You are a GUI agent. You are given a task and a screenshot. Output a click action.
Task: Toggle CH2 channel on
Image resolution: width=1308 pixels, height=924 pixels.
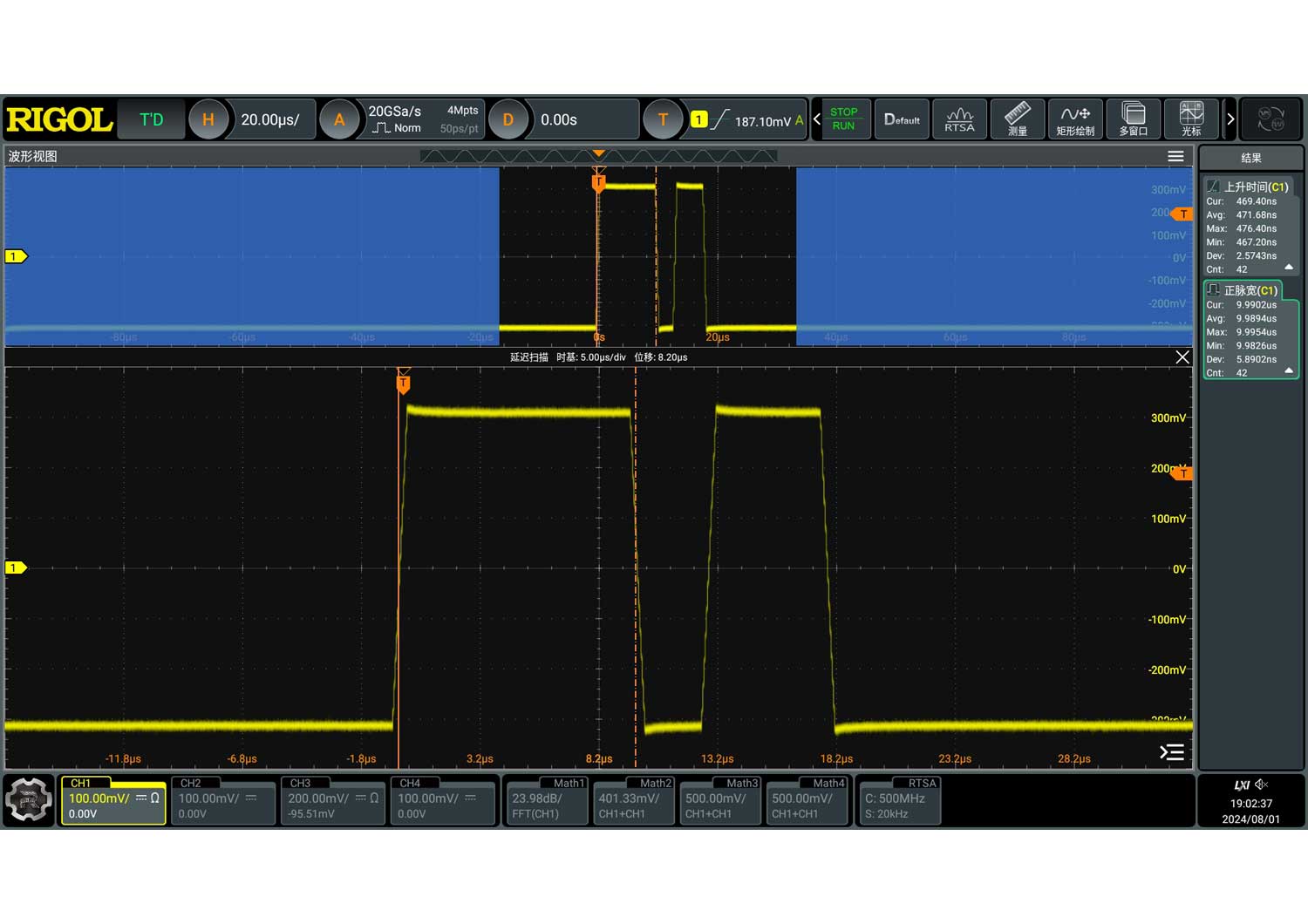point(222,799)
